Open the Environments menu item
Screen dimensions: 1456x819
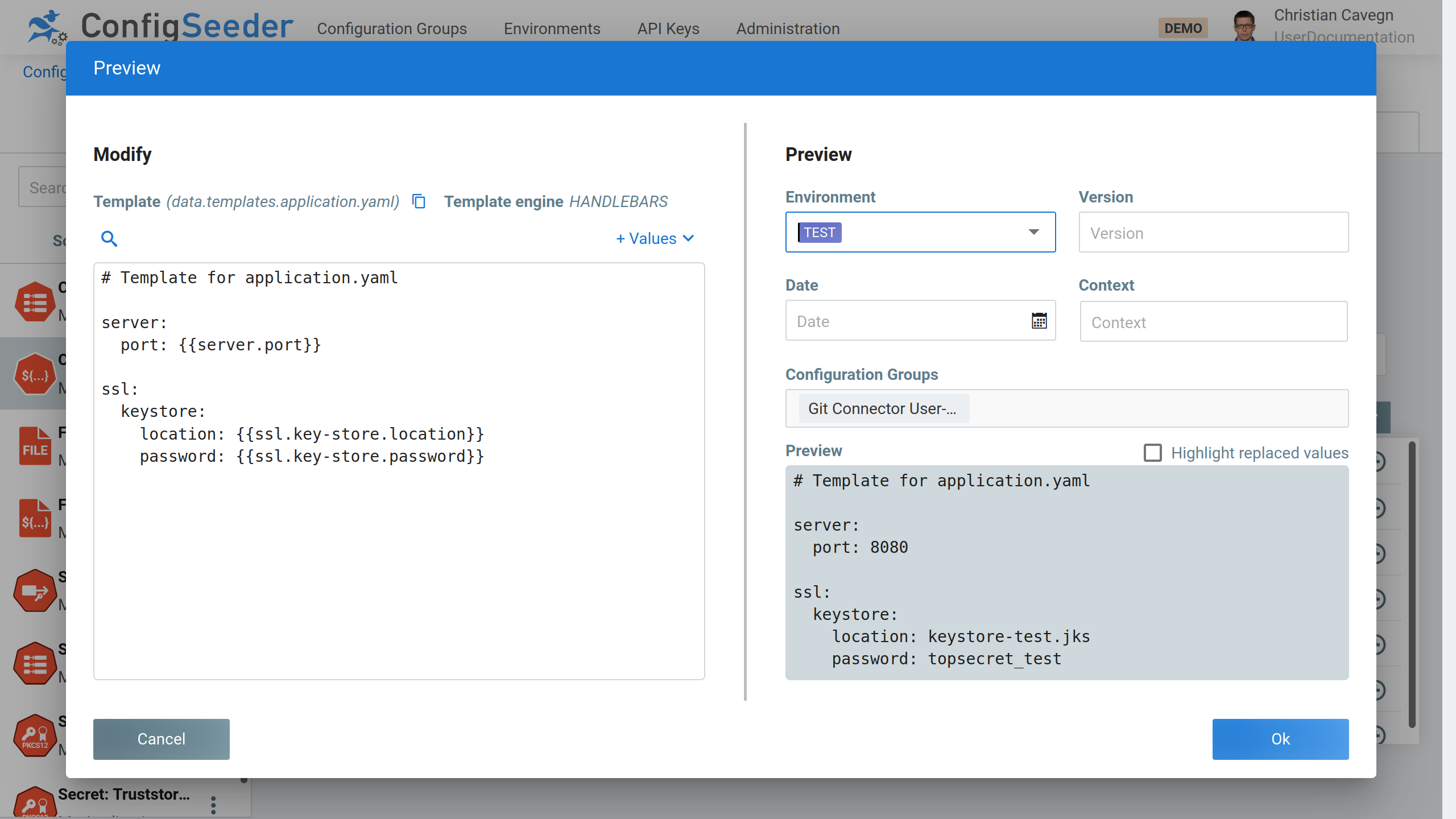pos(552,28)
